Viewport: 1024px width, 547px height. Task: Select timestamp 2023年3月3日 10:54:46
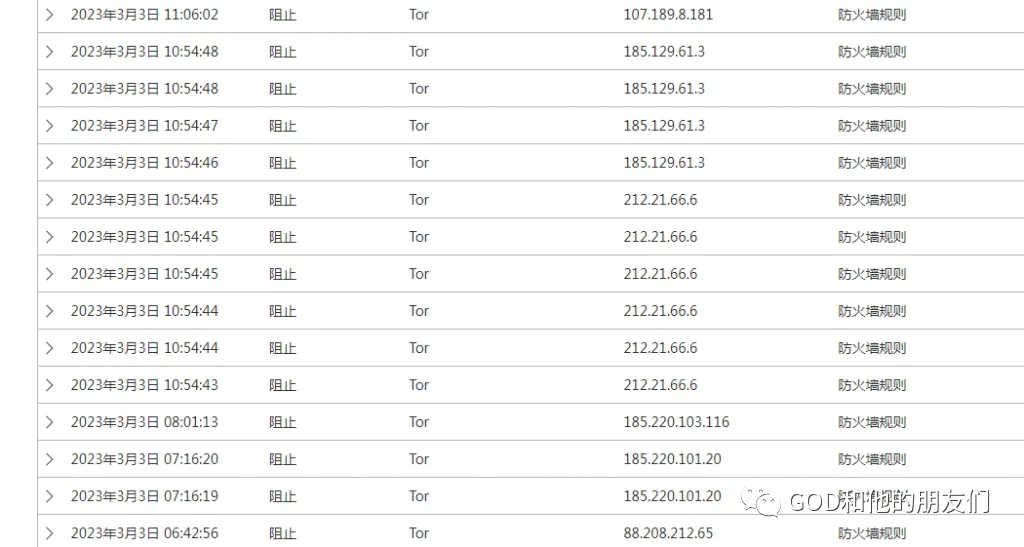pyautogui.click(x=144, y=163)
